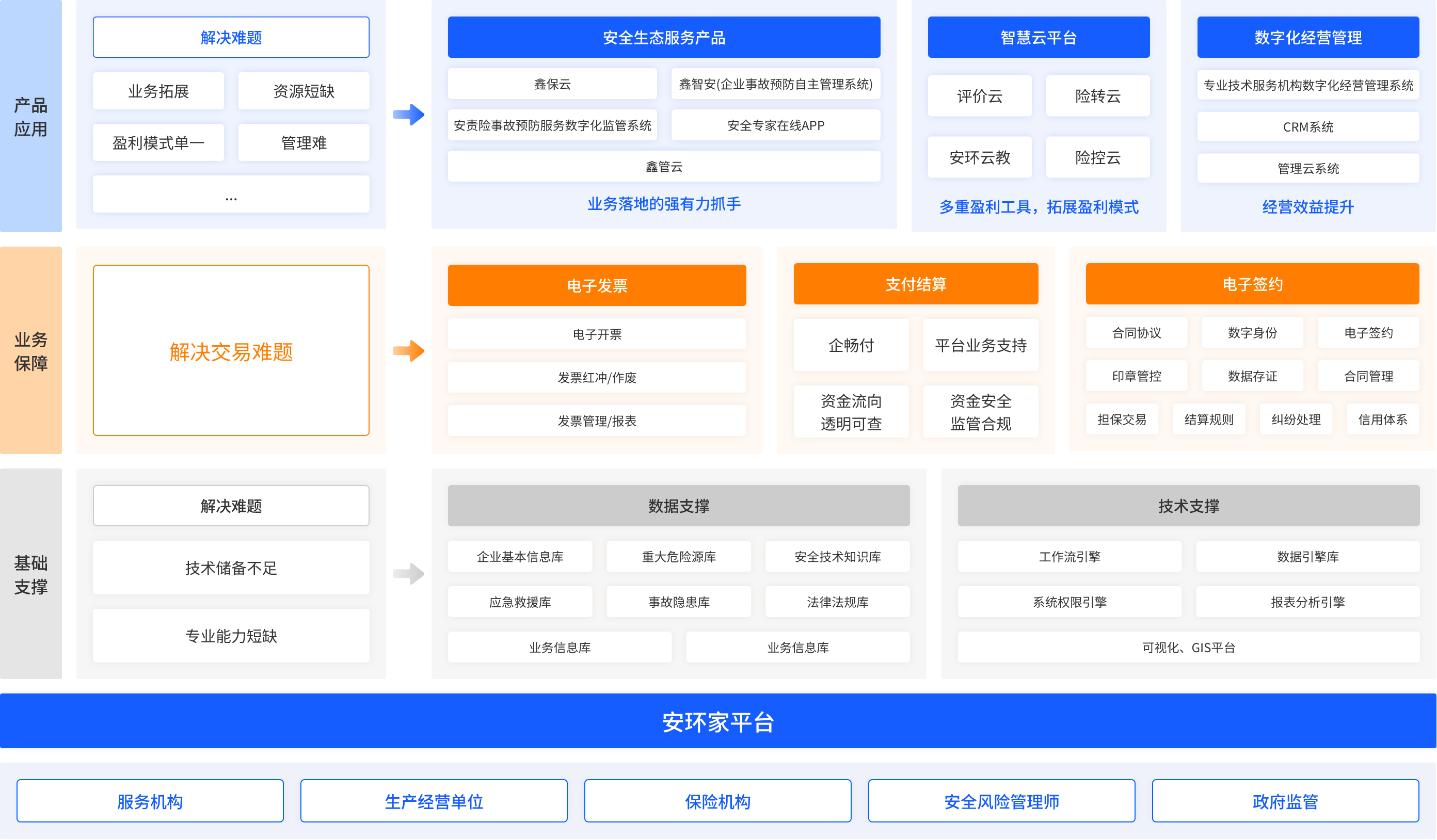Click the 资金流向透明可查 tile
Image resolution: width=1437 pixels, height=840 pixels.
(851, 411)
